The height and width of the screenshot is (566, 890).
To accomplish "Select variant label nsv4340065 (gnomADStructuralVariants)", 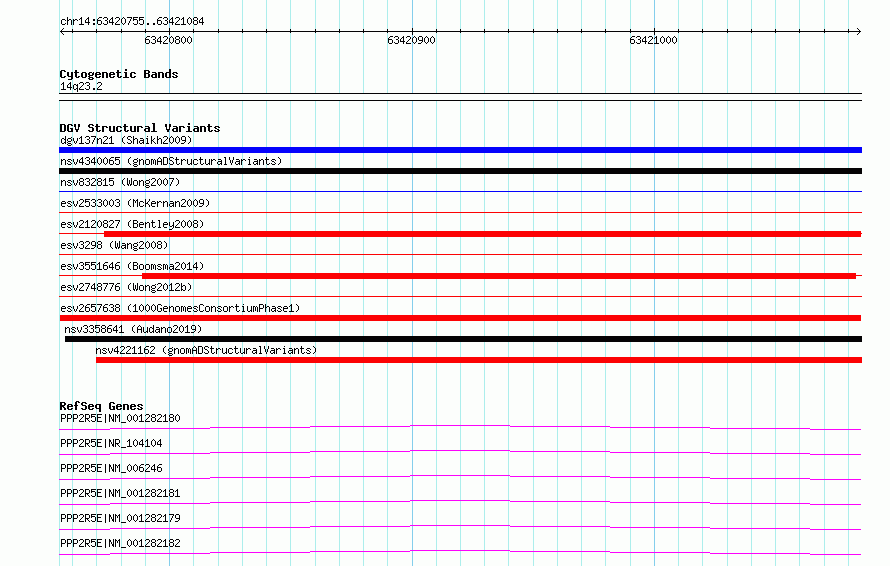I will pyautogui.click(x=171, y=161).
